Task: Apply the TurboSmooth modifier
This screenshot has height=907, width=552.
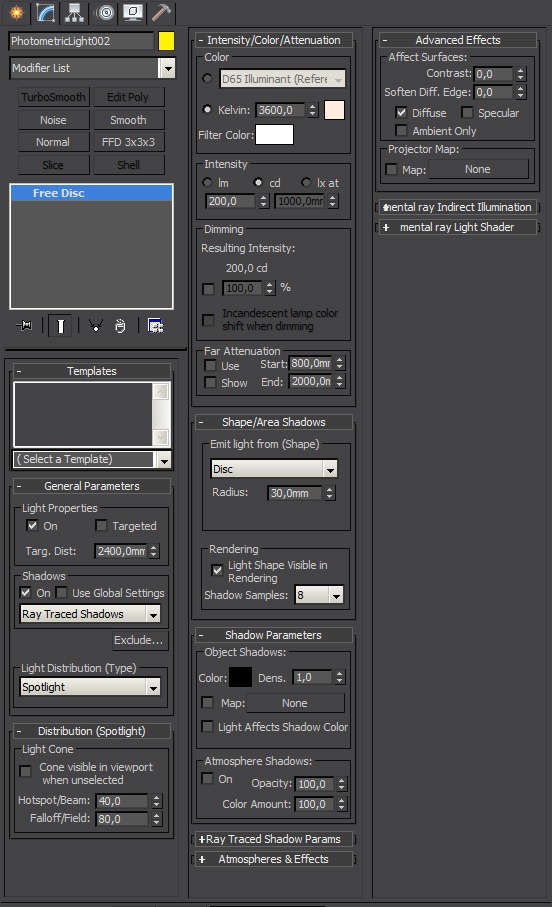Action: (53, 97)
